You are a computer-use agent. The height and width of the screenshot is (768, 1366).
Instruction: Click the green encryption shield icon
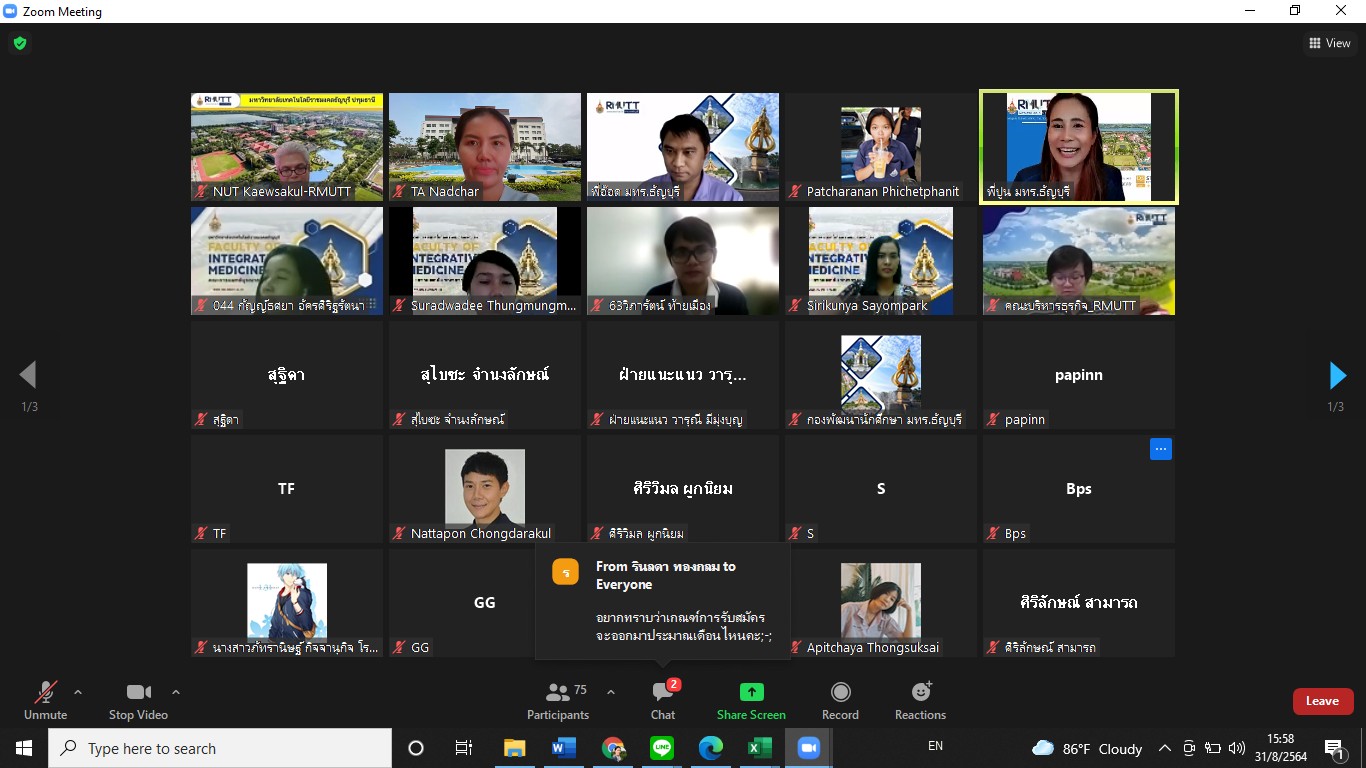tap(19, 43)
